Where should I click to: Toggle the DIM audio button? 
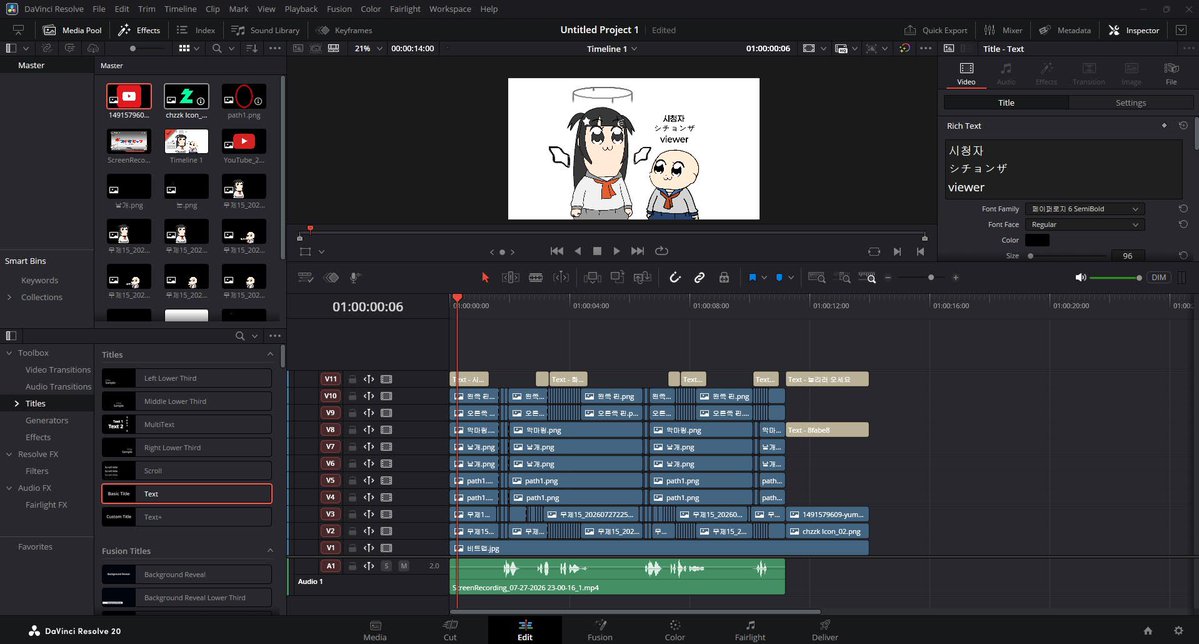1158,278
